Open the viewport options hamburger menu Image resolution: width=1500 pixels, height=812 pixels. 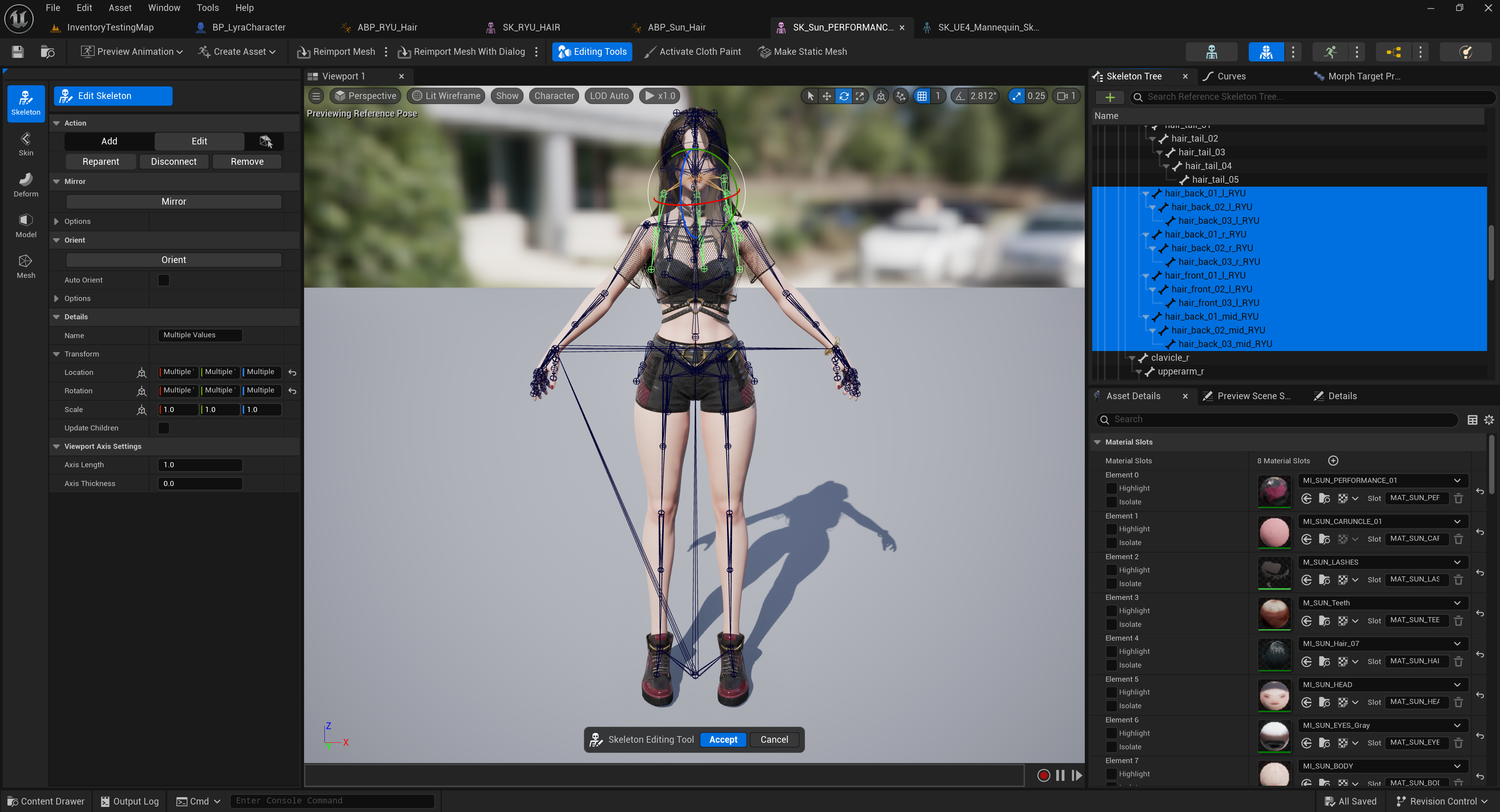[x=316, y=96]
